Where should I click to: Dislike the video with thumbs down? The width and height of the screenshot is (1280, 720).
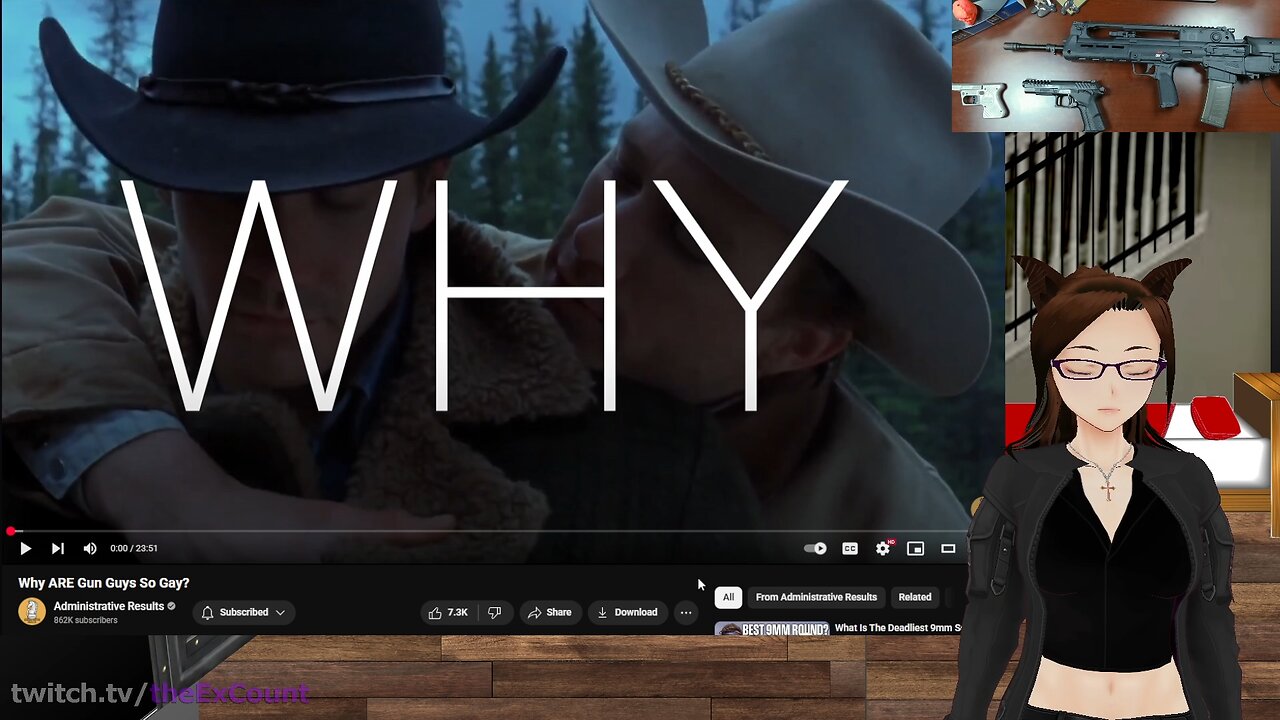coord(494,612)
